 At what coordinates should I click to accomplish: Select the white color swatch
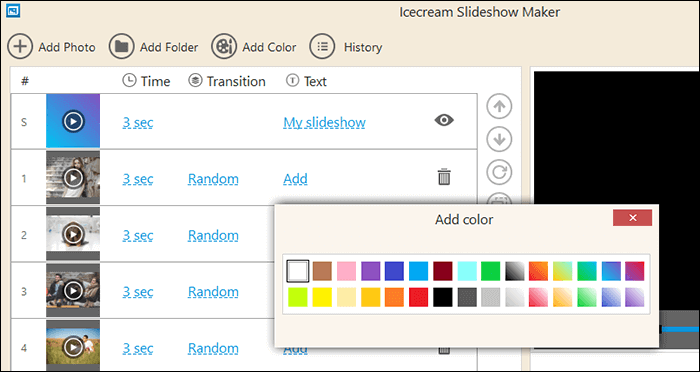tap(298, 271)
